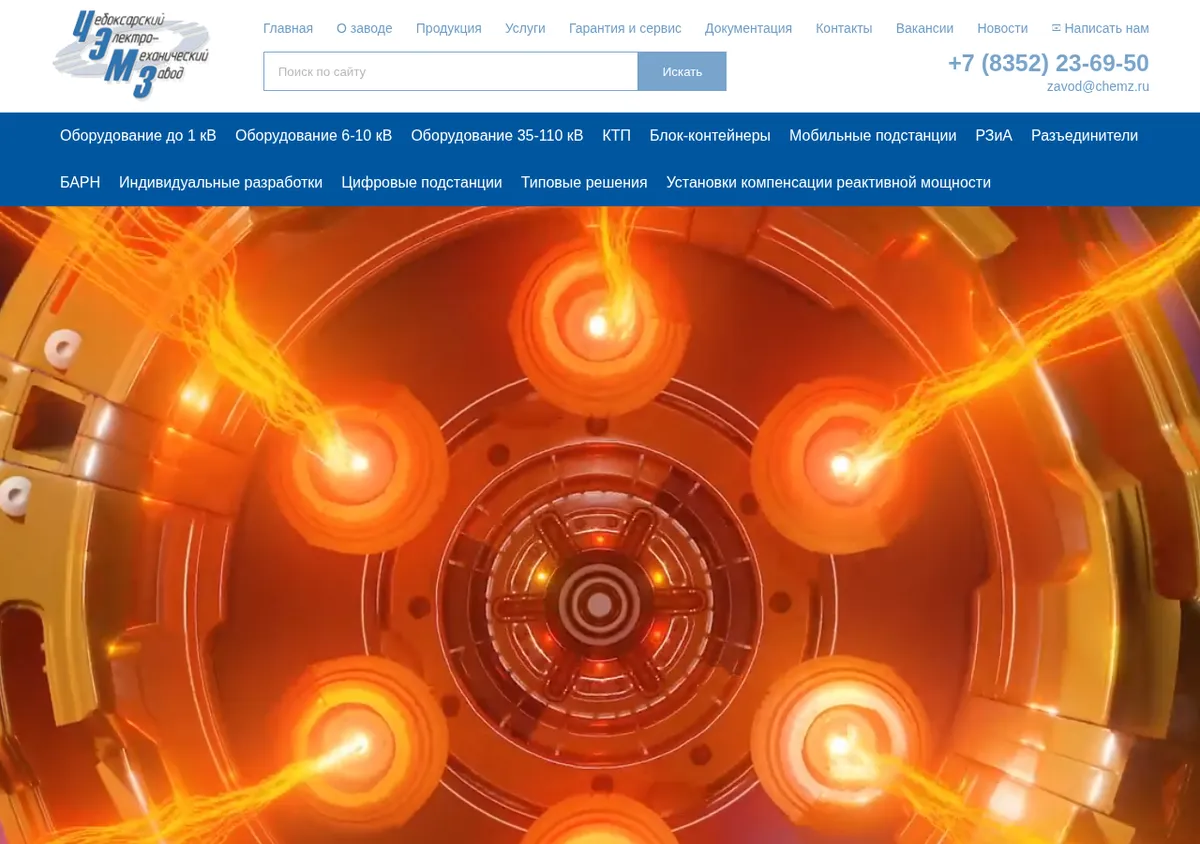Click the zavod@chemz.ru email link
1200x844 pixels.
1098,87
